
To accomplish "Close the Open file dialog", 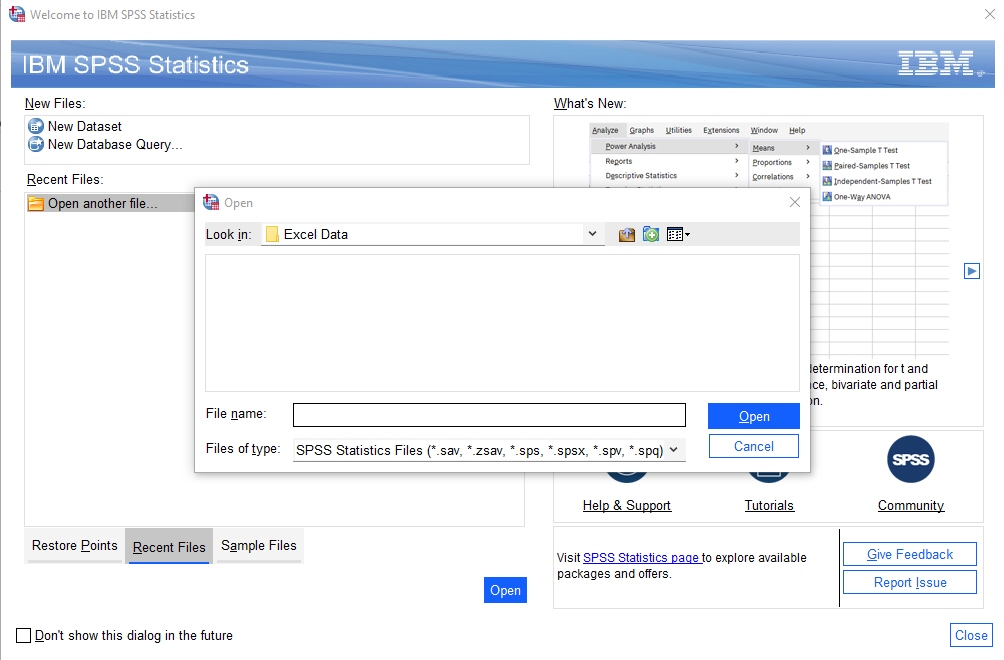I will tap(795, 202).
